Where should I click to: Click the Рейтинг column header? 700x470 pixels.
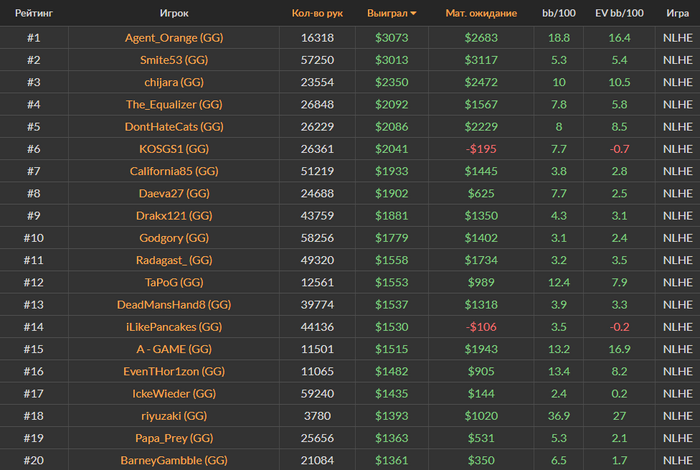pyautogui.click(x=33, y=14)
